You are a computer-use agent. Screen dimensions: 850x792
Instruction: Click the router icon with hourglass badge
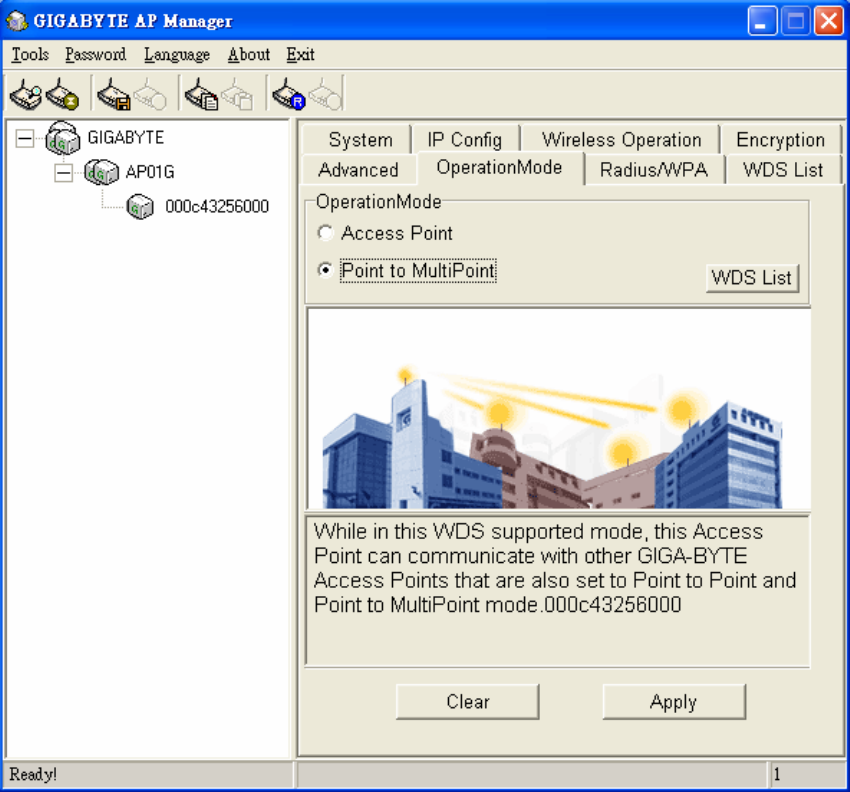(62, 94)
